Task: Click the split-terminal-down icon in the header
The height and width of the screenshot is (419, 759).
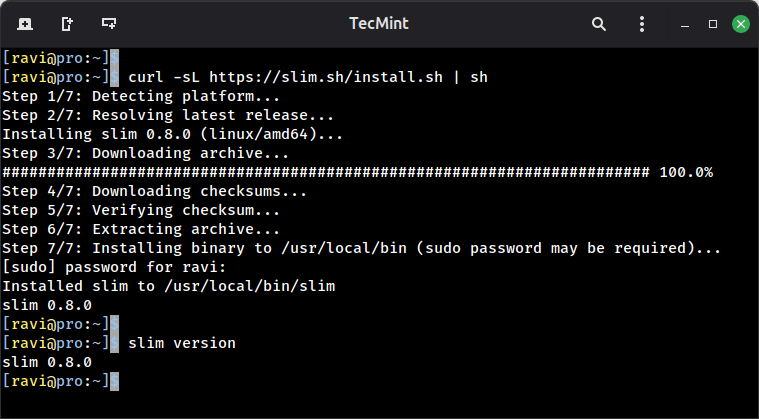Action: (x=109, y=23)
